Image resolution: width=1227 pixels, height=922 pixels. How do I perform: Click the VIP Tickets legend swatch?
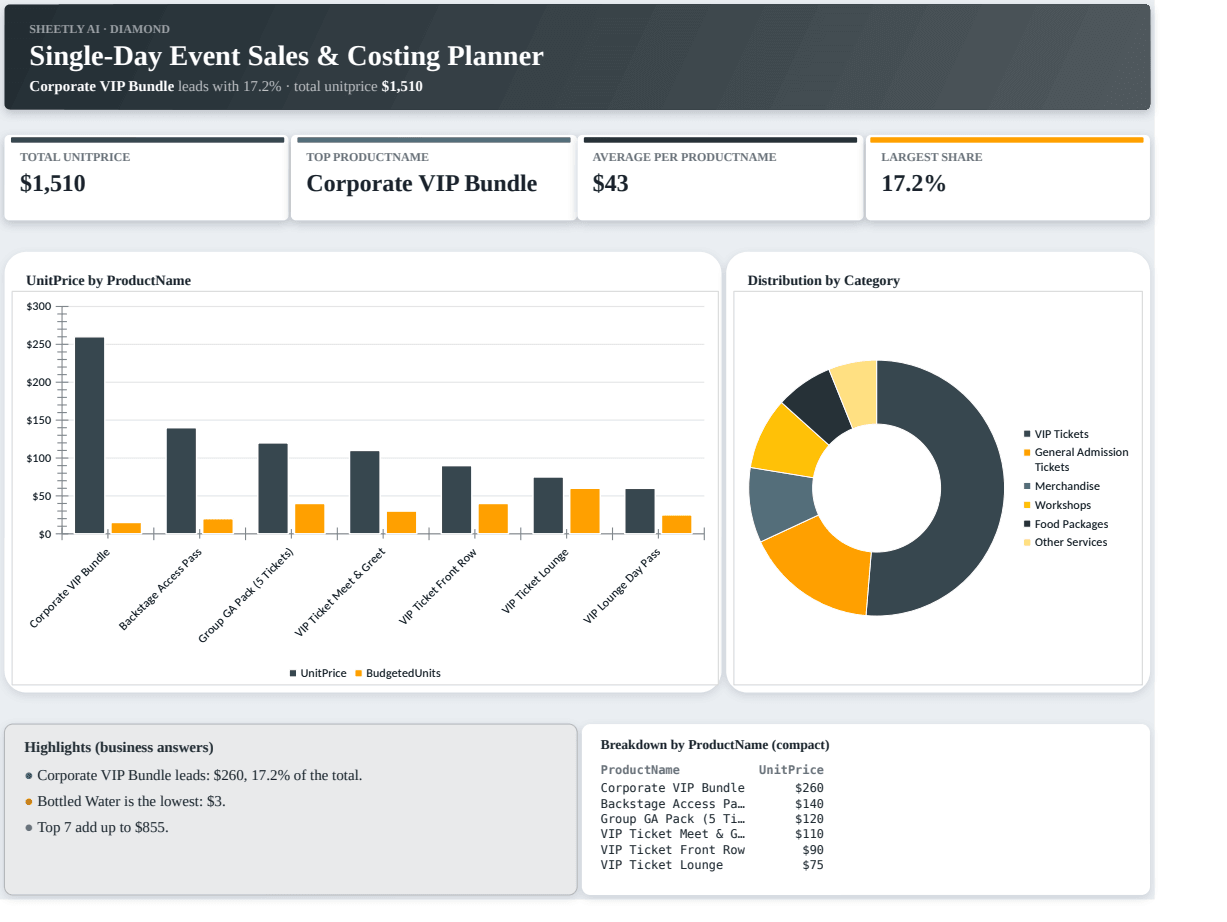point(1027,434)
